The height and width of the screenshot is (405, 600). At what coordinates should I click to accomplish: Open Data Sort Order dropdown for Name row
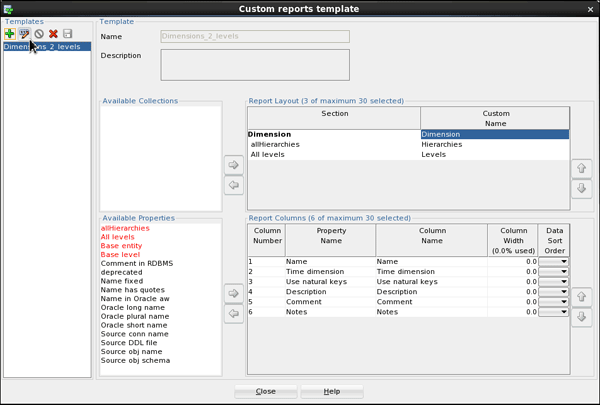point(553,261)
